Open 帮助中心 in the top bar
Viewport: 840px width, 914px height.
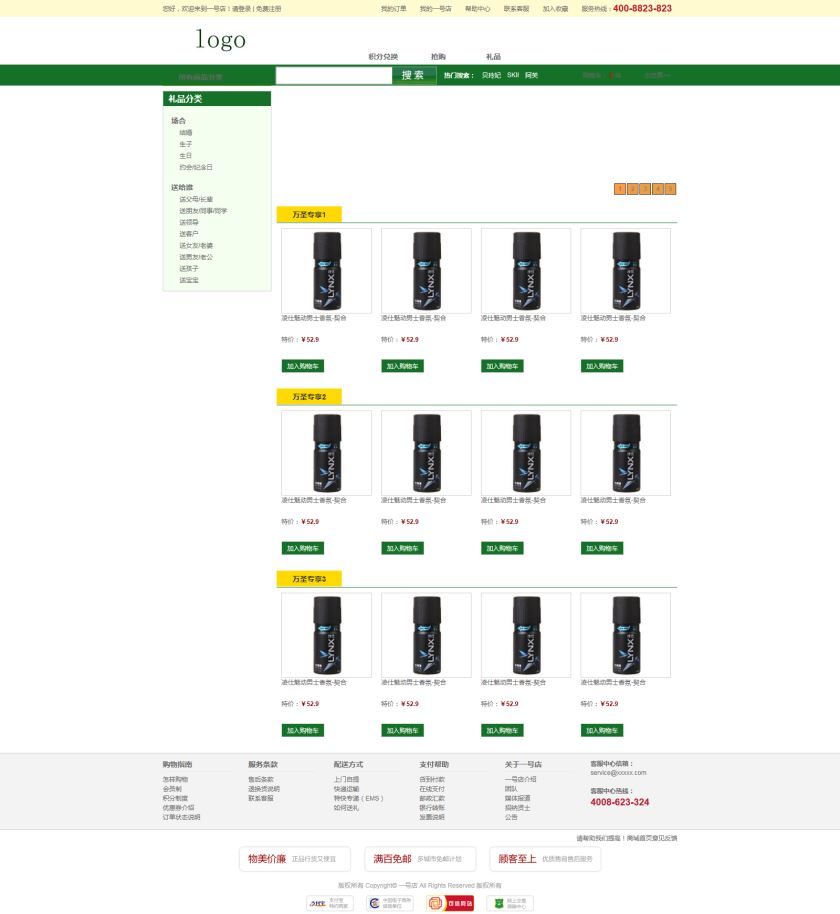click(477, 9)
